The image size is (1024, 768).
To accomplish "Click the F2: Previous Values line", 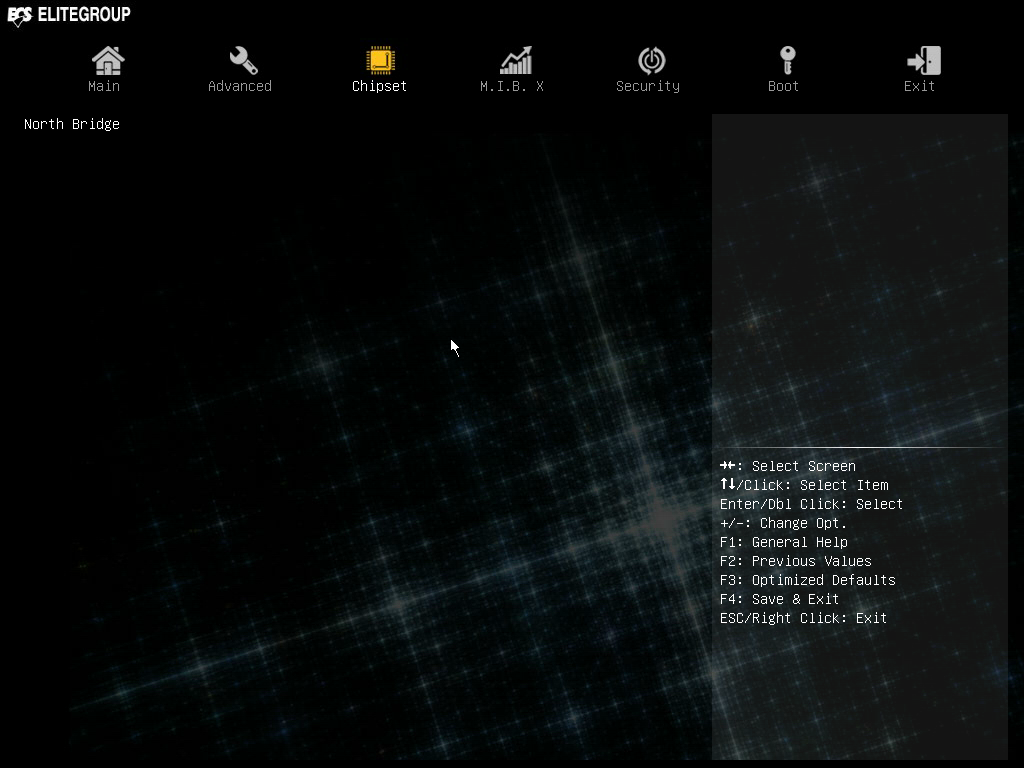I will (795, 561).
